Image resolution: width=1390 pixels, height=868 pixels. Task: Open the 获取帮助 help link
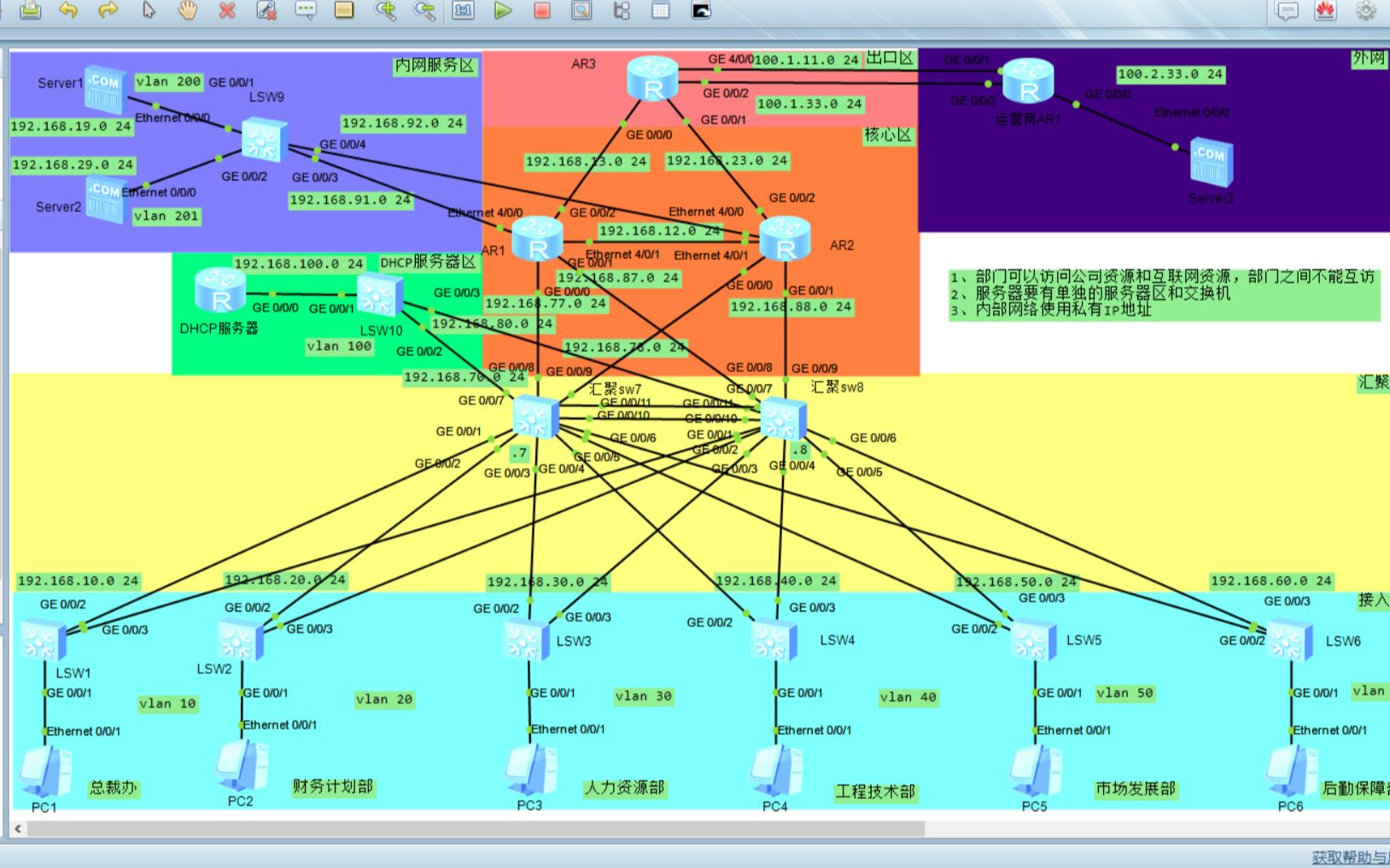(1350, 857)
